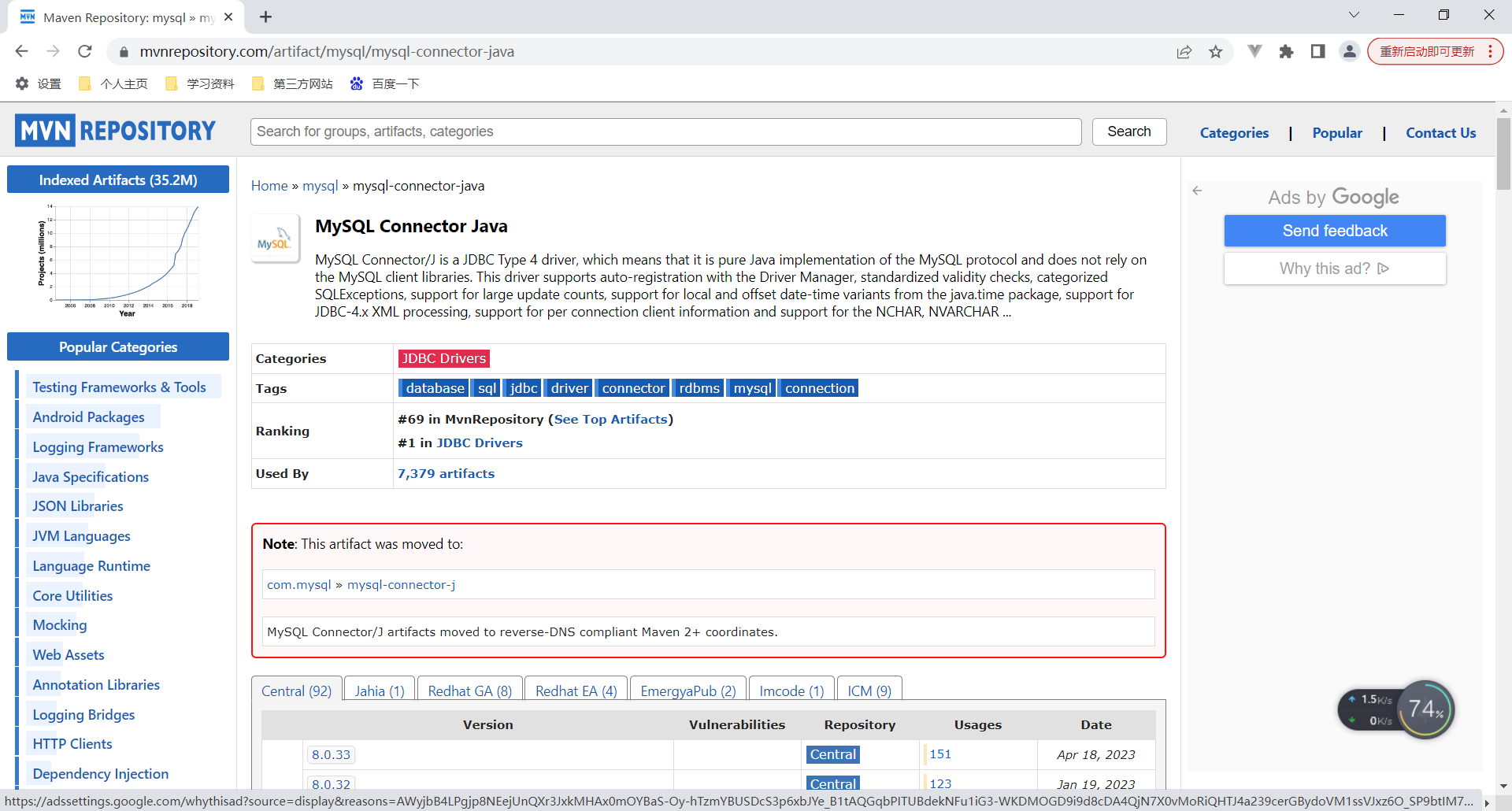Click the page vertical scrollbar thumb
Image resolution: width=1512 pixels, height=811 pixels.
(x=1503, y=154)
